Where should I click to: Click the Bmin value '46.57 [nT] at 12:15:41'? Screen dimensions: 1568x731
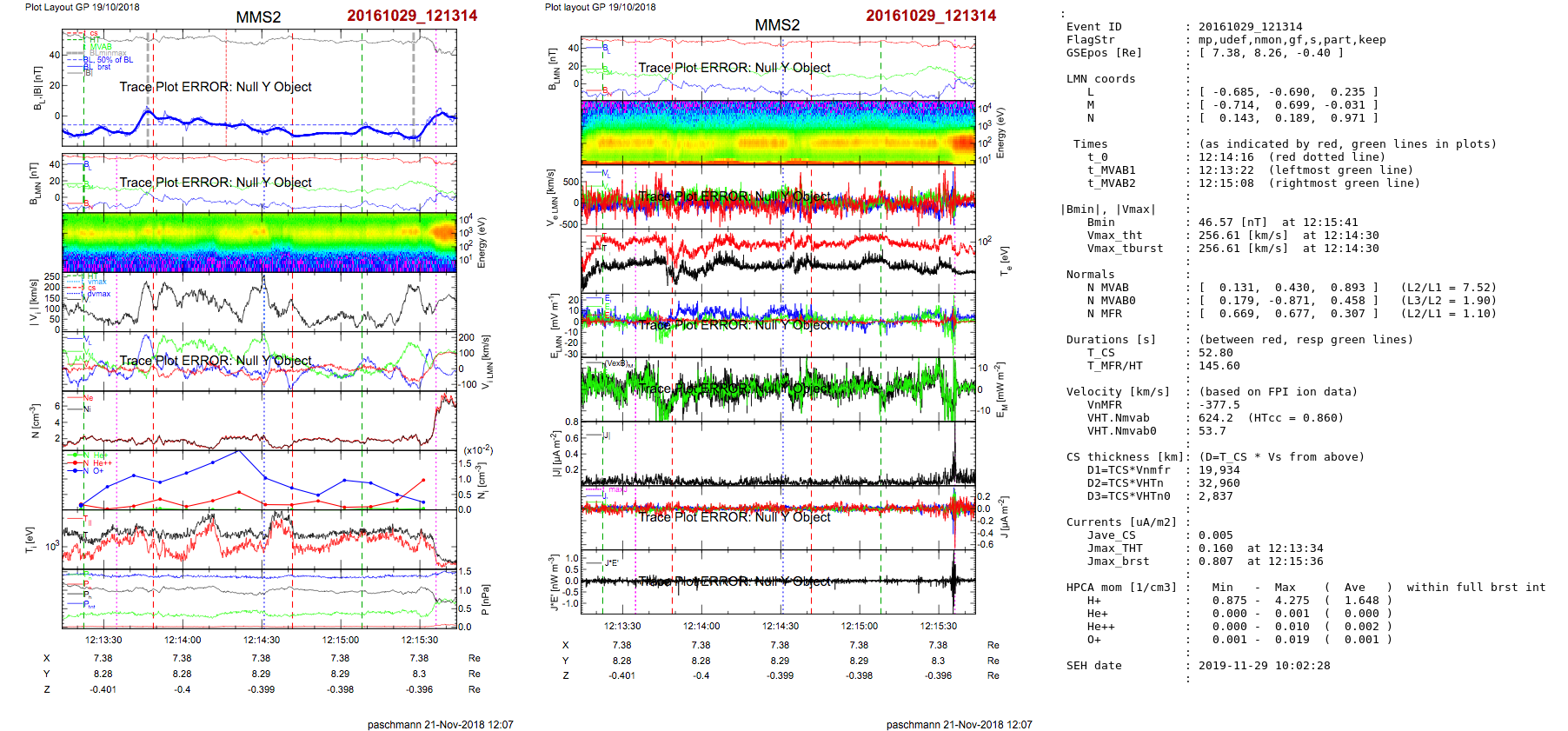point(1278,223)
